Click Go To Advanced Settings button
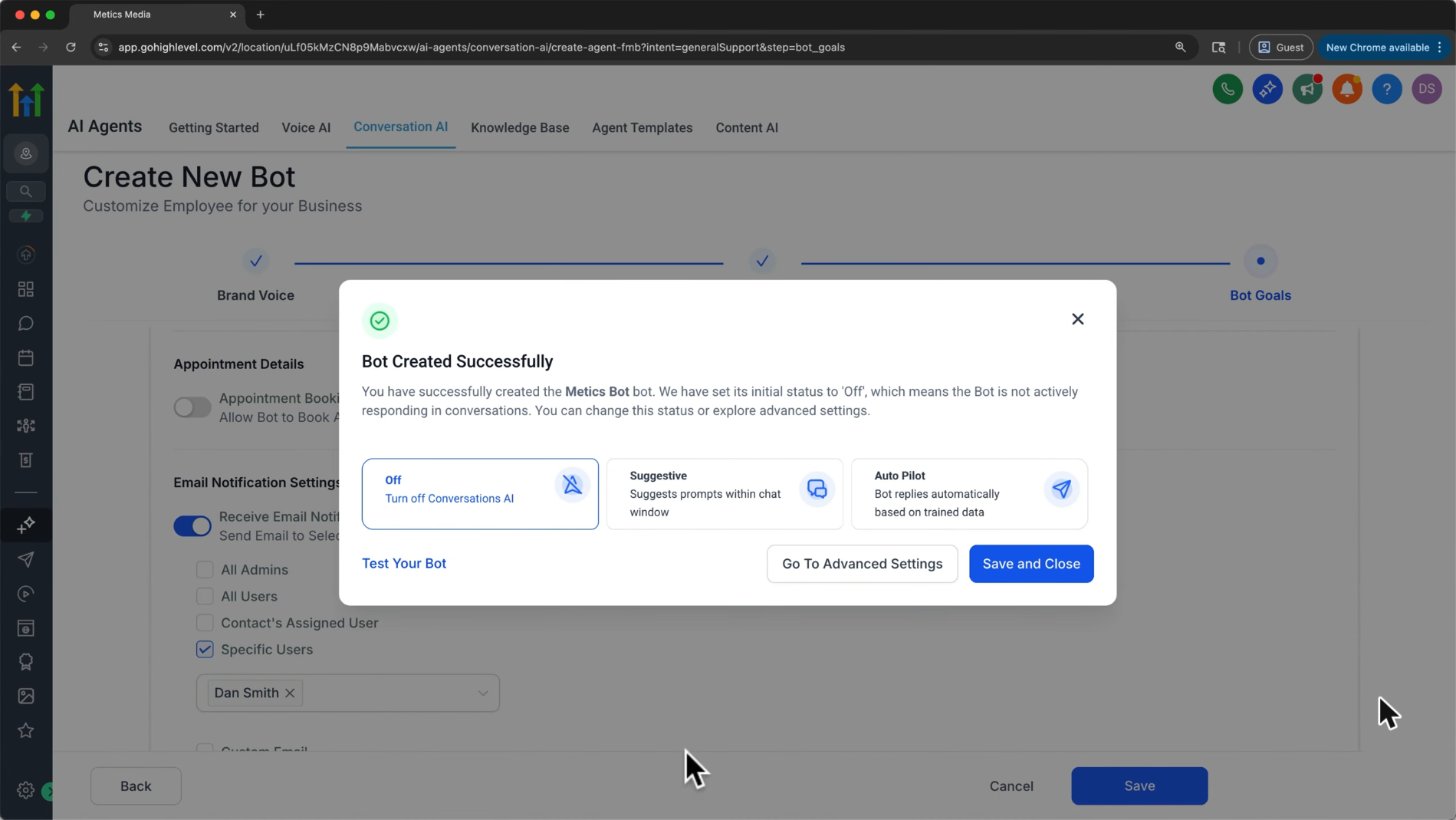This screenshot has height=820, width=1456. pyautogui.click(x=862, y=564)
